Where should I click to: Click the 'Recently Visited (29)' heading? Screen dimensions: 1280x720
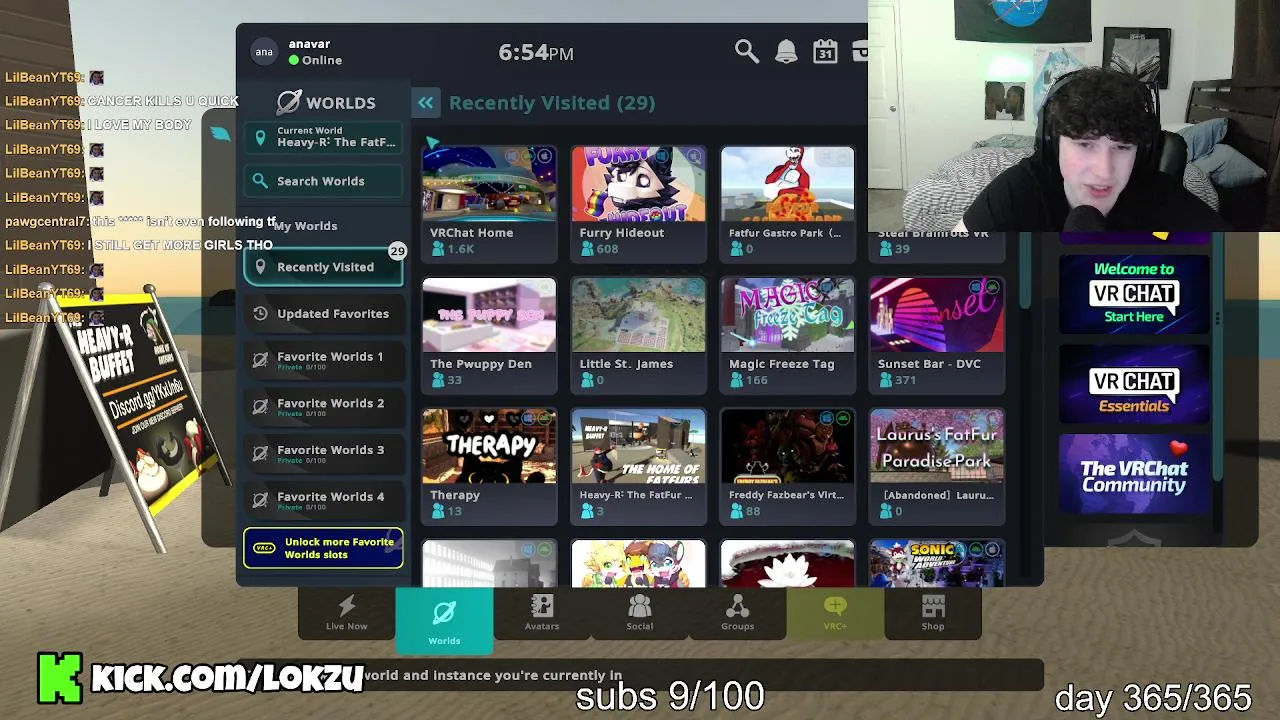pyautogui.click(x=552, y=103)
